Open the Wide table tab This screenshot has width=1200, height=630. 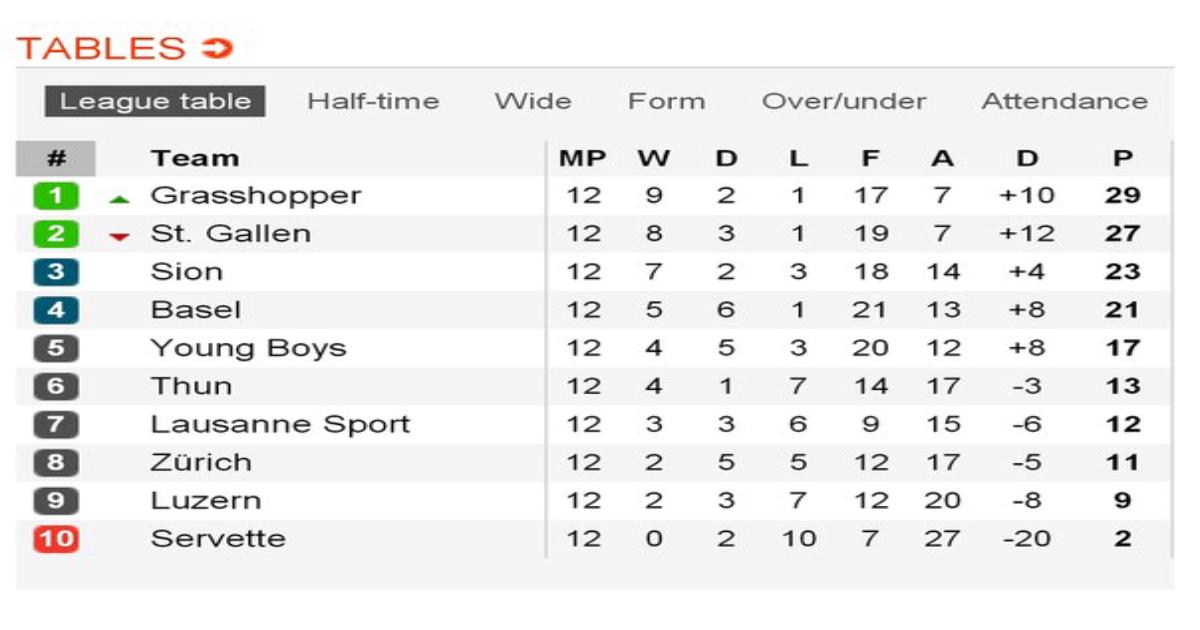(x=533, y=101)
